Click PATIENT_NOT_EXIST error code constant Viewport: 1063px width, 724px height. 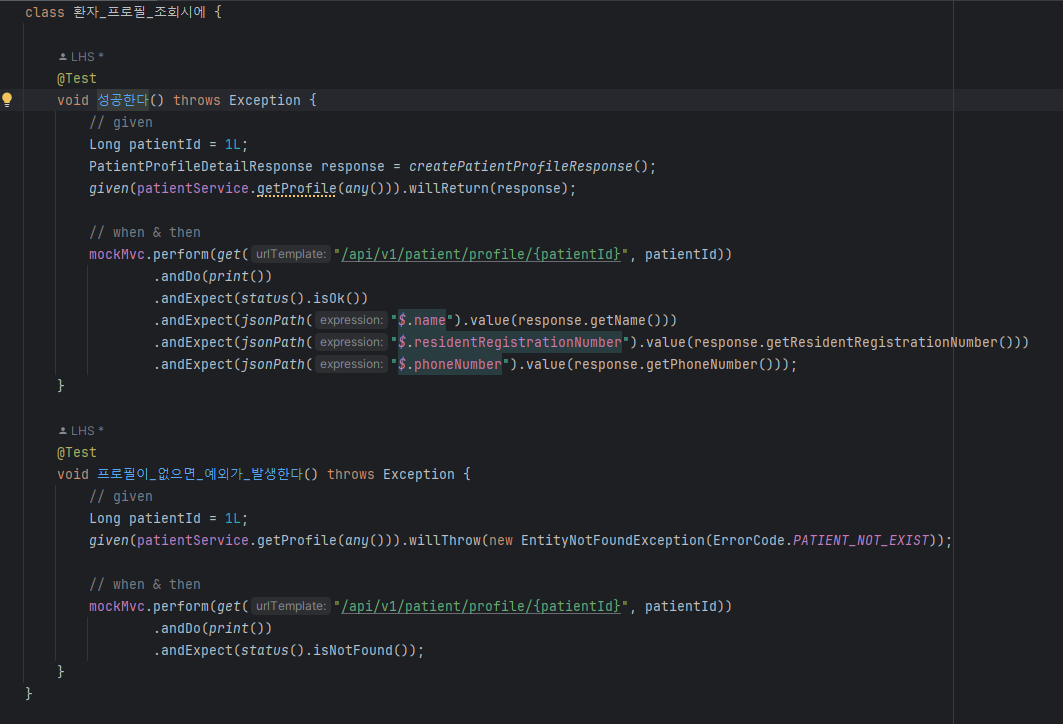861,541
